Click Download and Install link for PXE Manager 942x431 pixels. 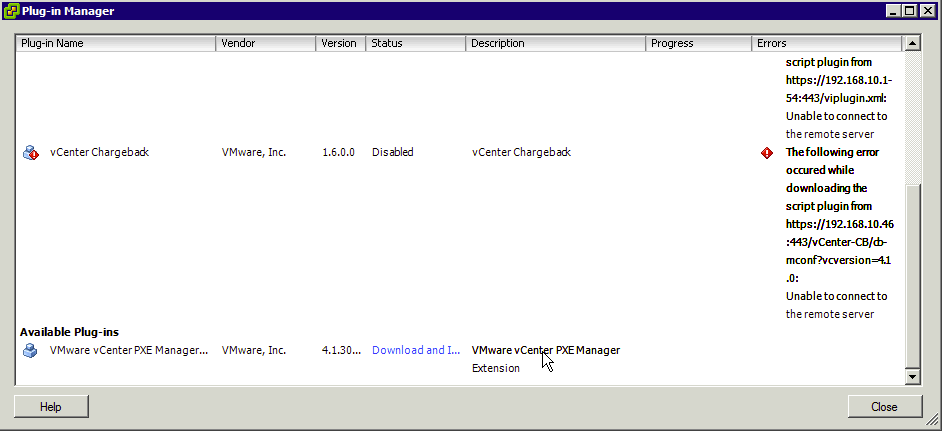point(416,350)
